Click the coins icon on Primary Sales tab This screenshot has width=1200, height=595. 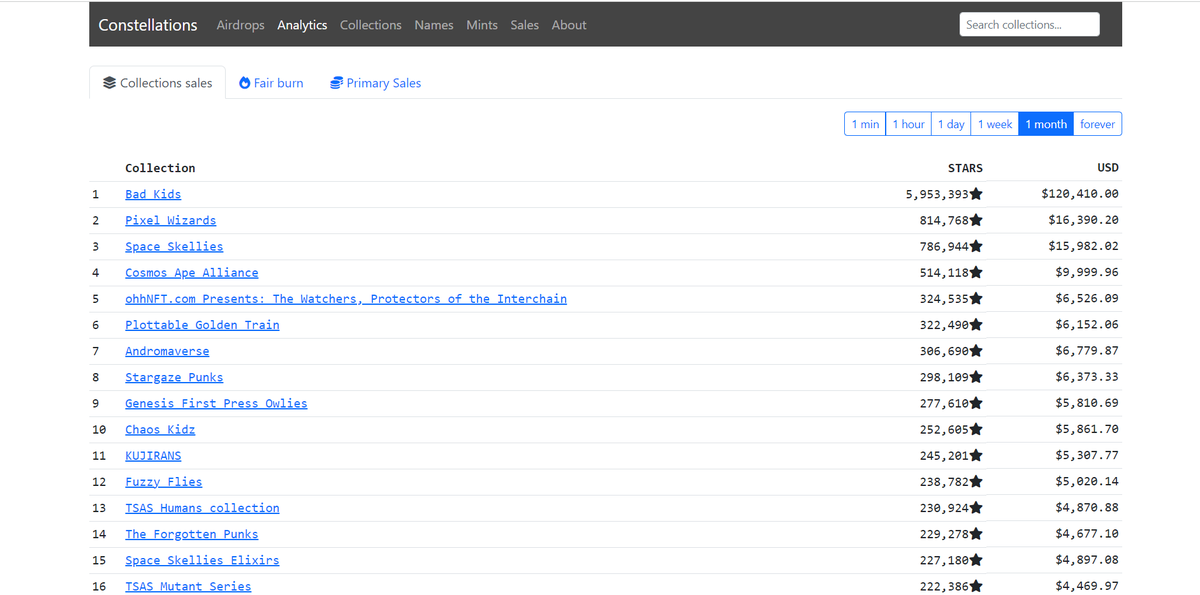tap(337, 83)
